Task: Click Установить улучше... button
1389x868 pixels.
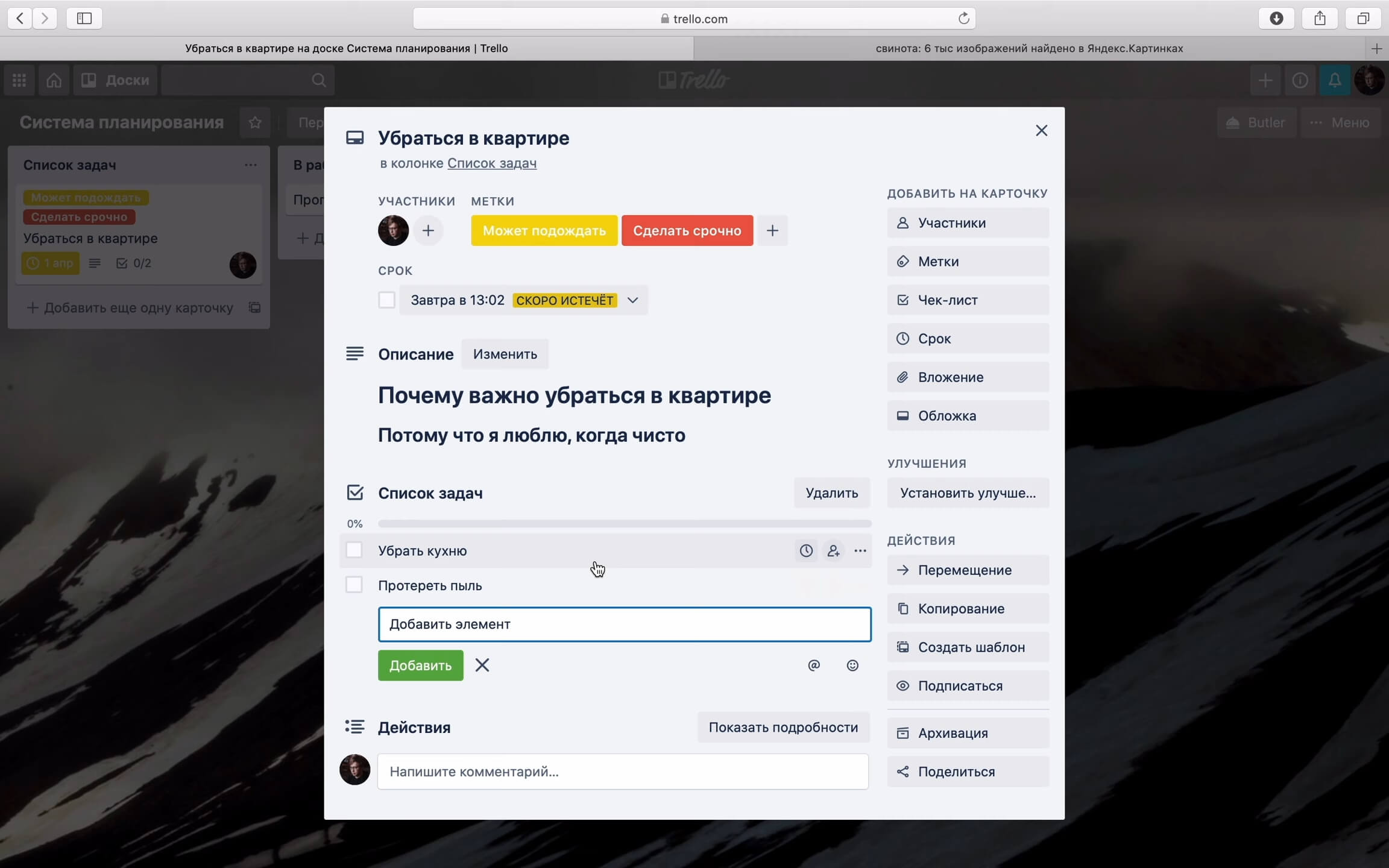Action: [x=968, y=493]
